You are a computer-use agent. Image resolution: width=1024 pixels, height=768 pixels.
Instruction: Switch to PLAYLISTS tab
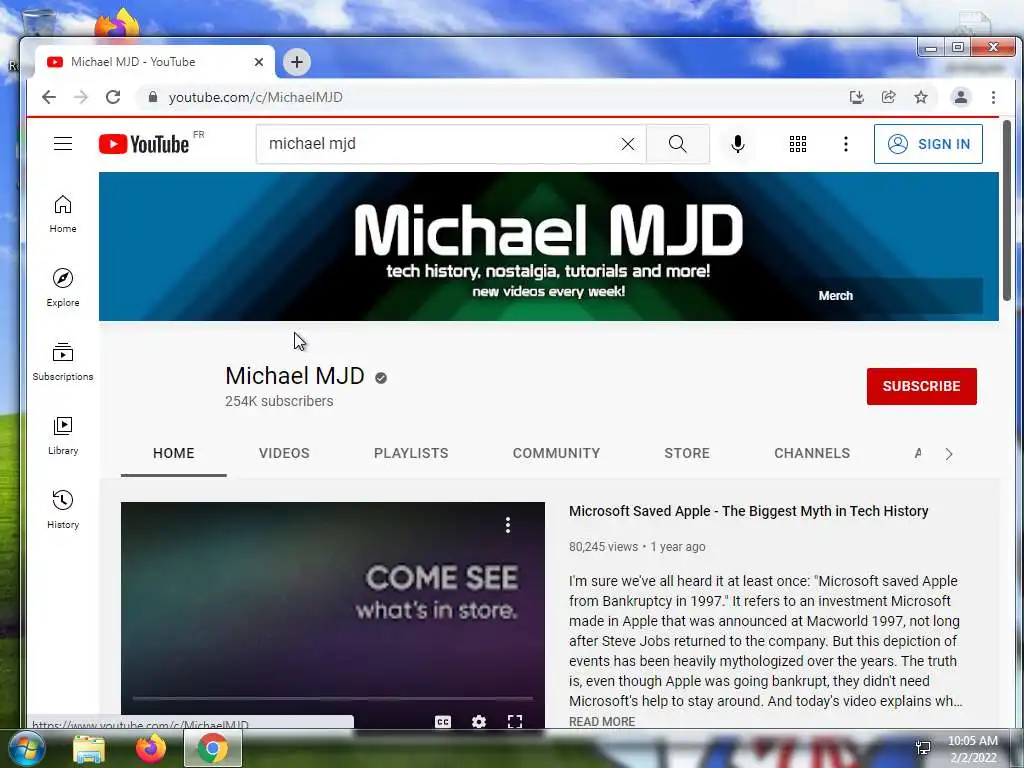[x=411, y=453]
